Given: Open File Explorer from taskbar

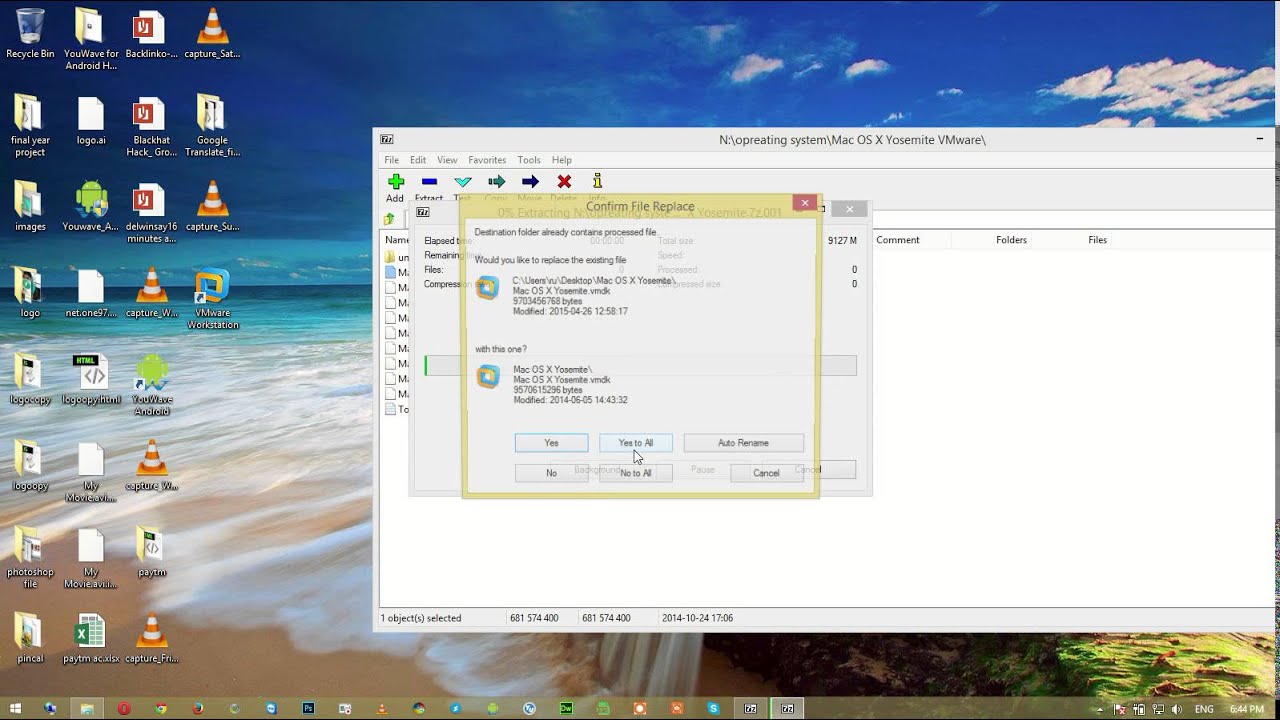Looking at the screenshot, I should pos(87,708).
